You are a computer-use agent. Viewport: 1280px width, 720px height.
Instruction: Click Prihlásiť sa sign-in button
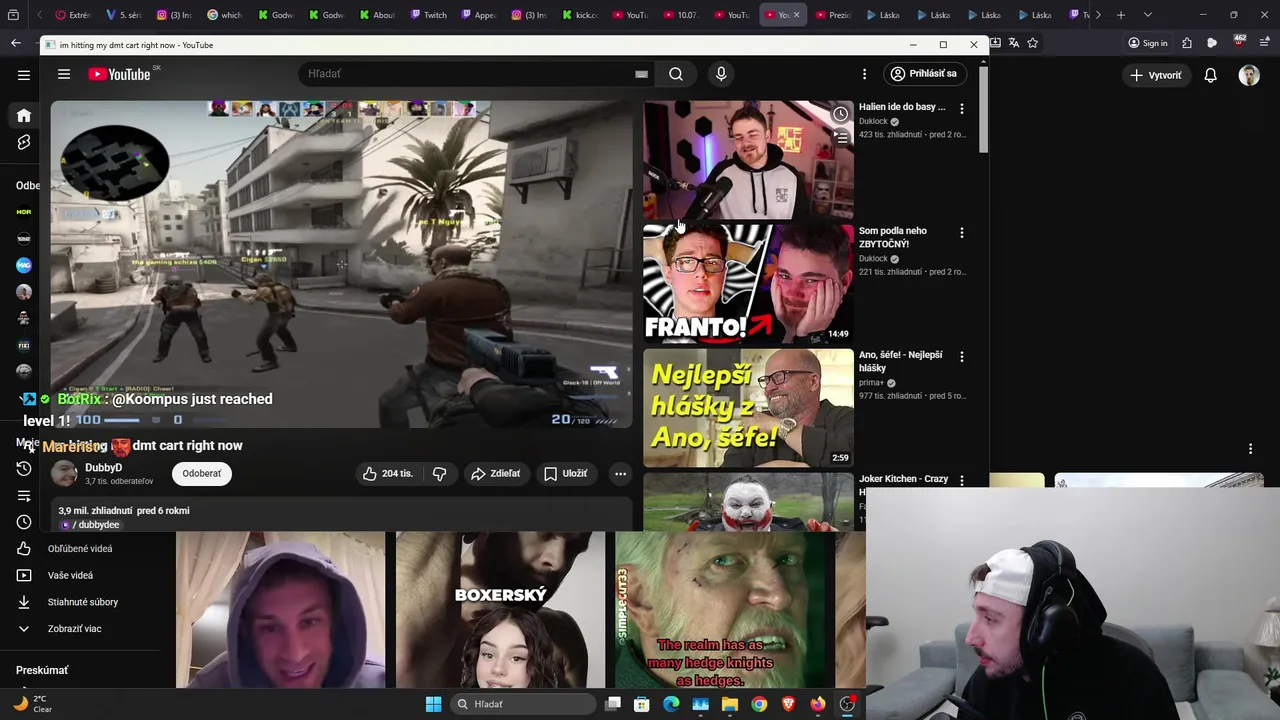point(923,74)
